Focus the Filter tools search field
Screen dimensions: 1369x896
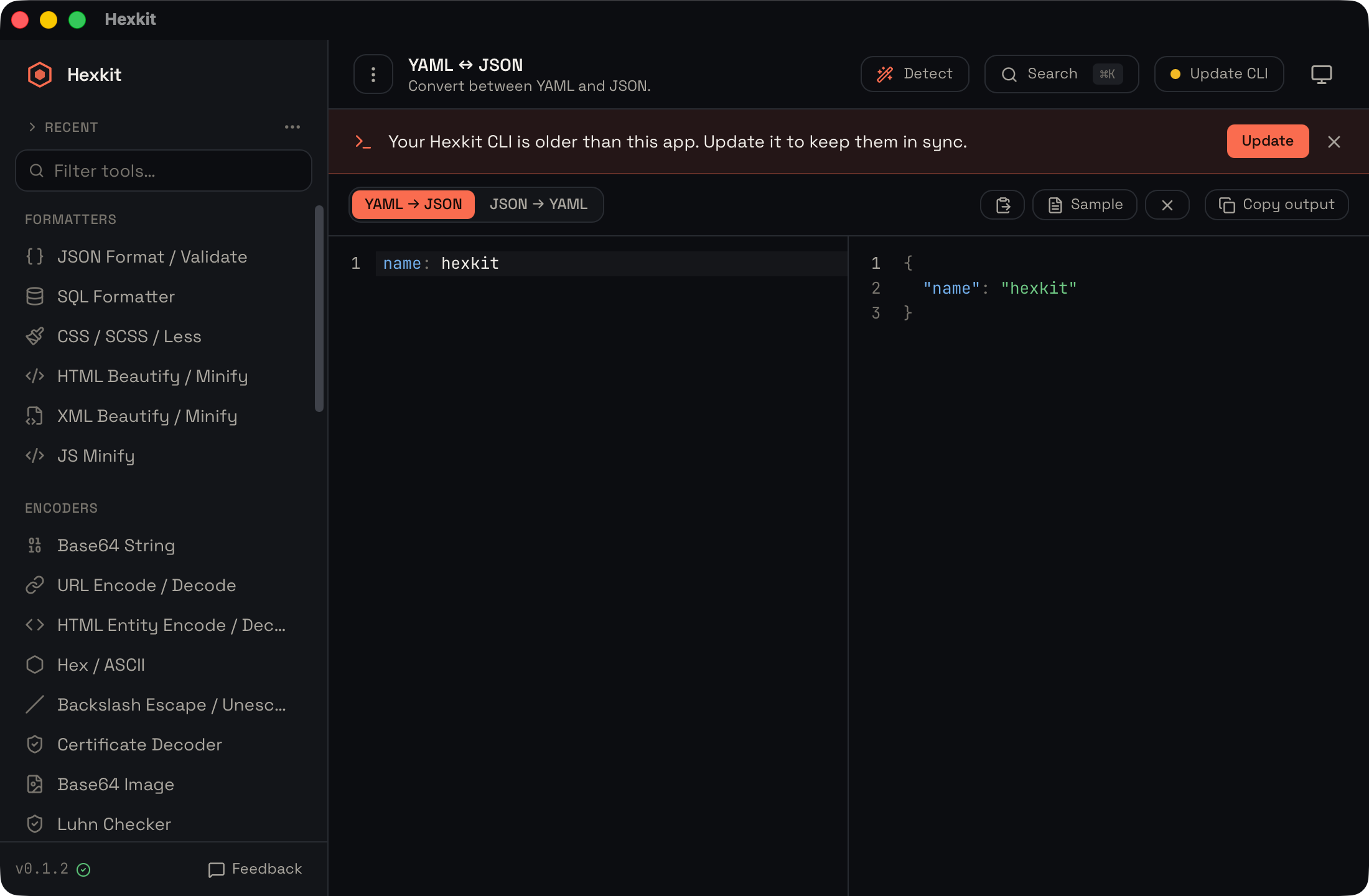point(164,170)
